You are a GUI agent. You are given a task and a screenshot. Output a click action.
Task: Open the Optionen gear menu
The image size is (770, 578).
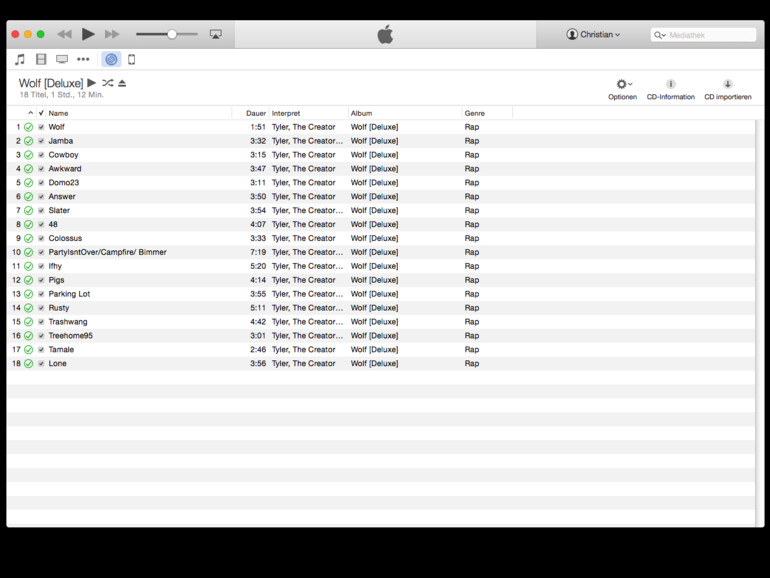[623, 89]
